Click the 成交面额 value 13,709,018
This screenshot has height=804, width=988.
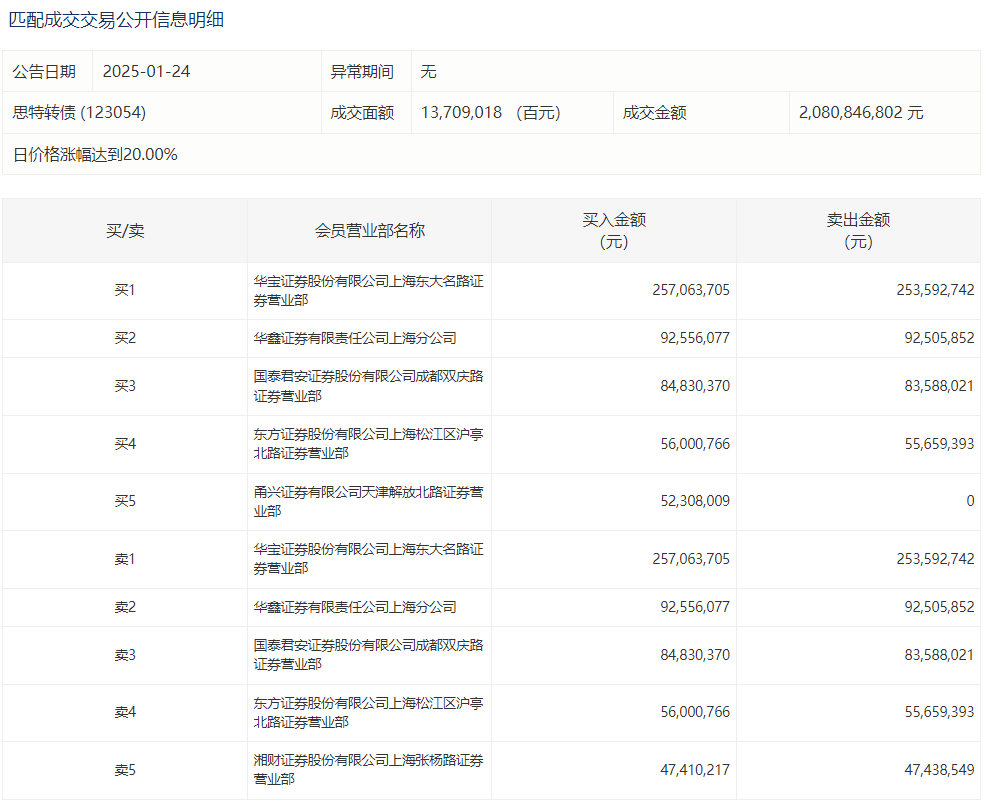click(x=461, y=113)
